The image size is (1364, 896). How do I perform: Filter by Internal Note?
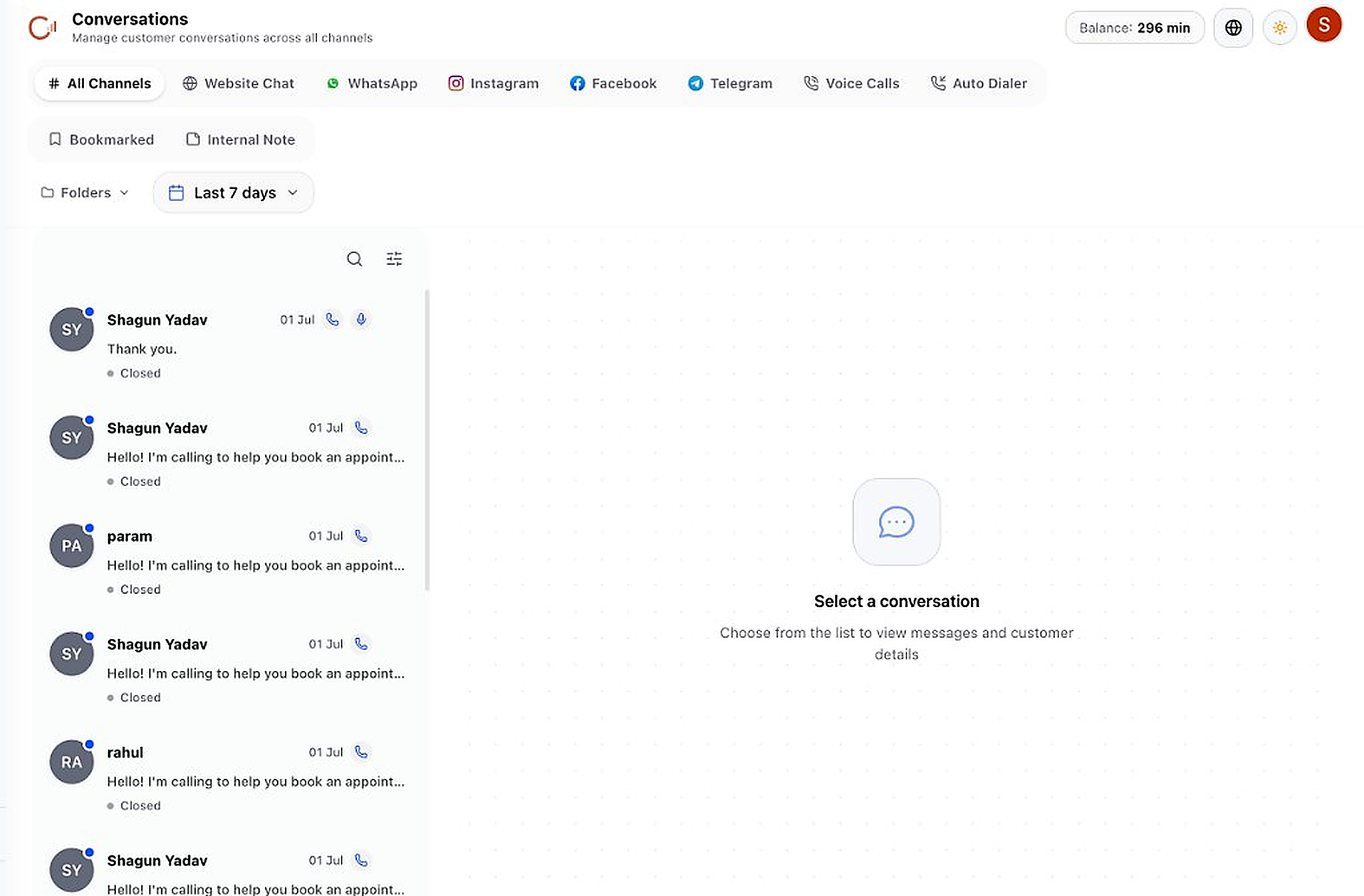click(240, 140)
